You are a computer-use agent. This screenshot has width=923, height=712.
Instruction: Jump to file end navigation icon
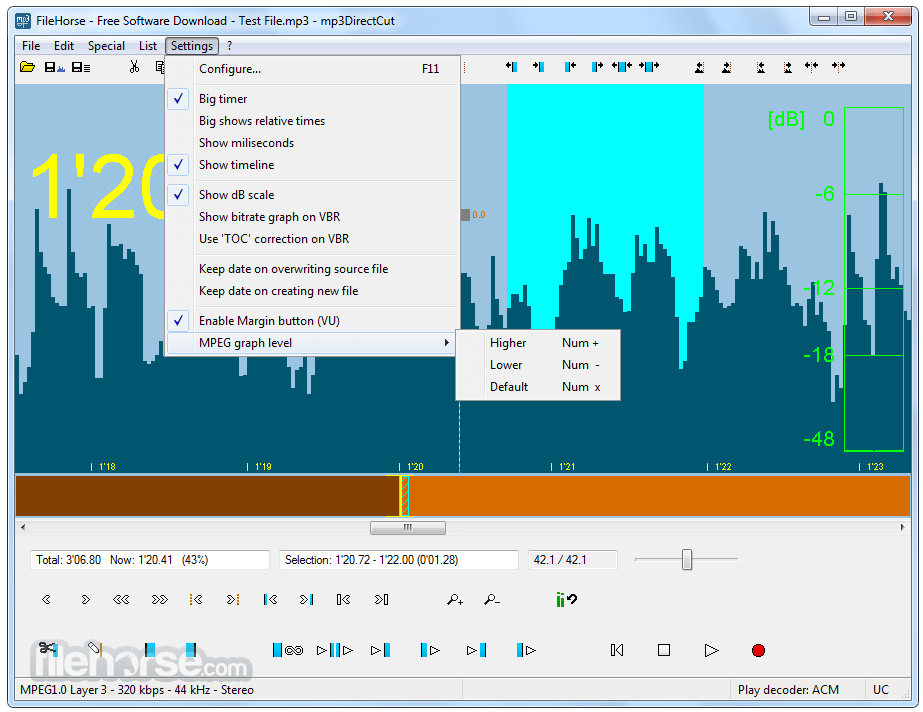tap(381, 600)
